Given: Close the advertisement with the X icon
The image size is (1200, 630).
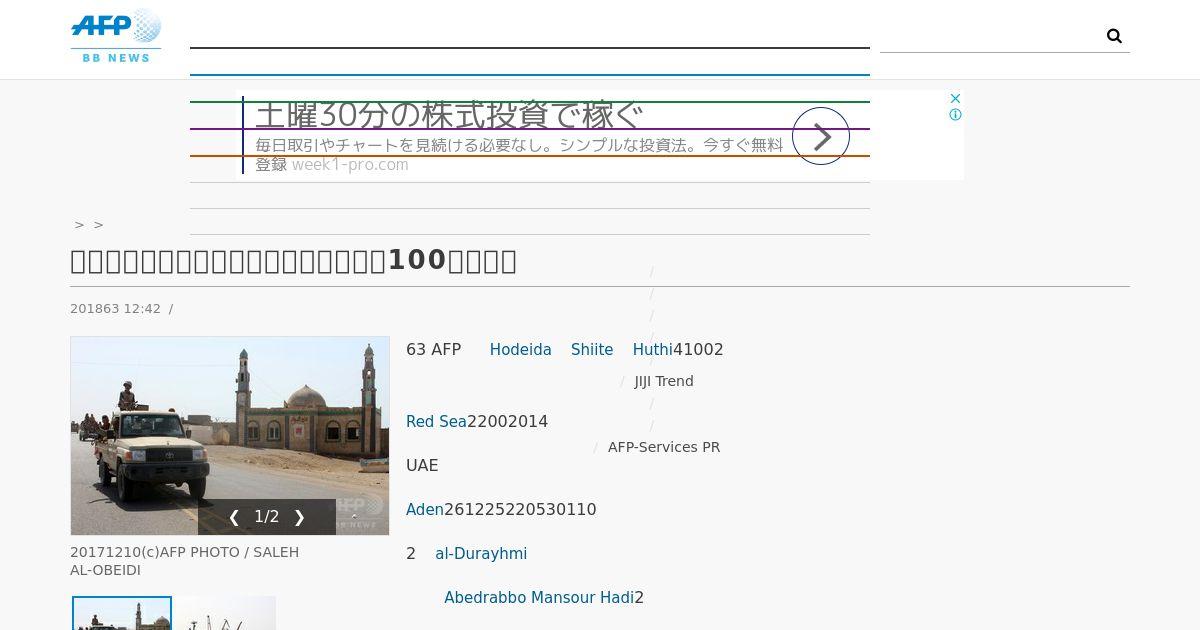Looking at the screenshot, I should [x=955, y=98].
